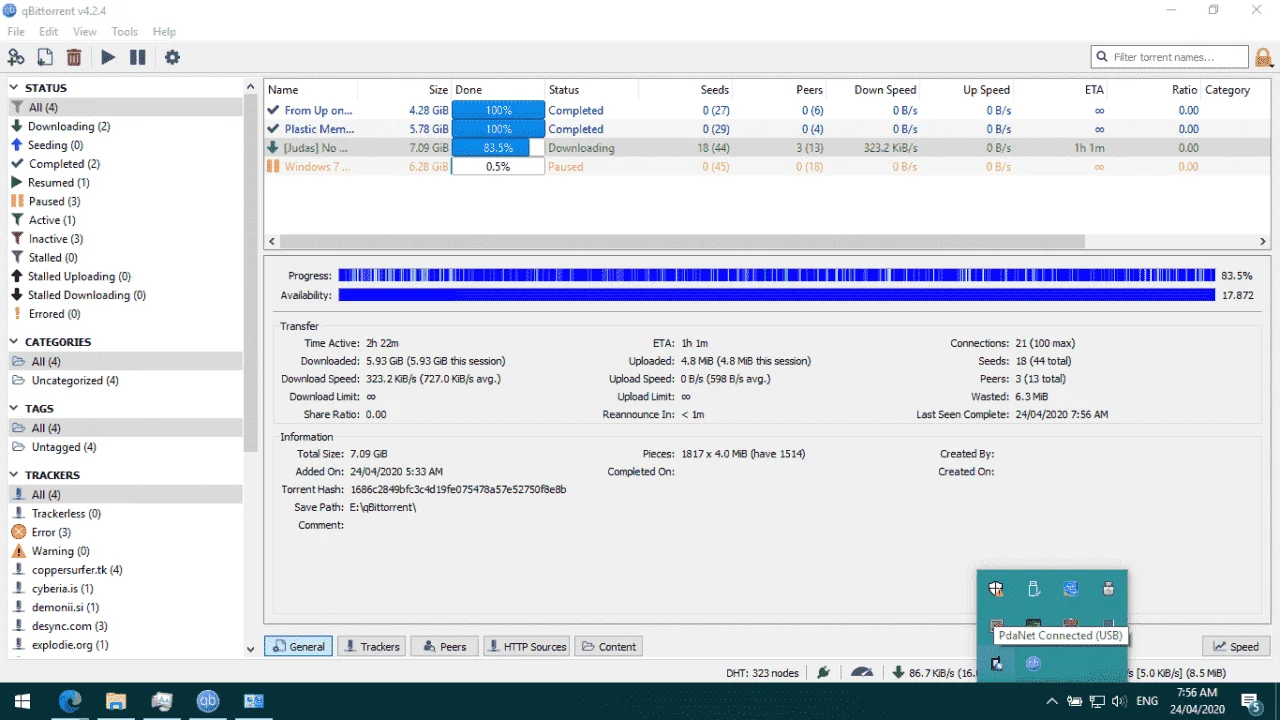The image size is (1280, 720).
Task: Collapse the STATUS section
Action: tap(14, 88)
